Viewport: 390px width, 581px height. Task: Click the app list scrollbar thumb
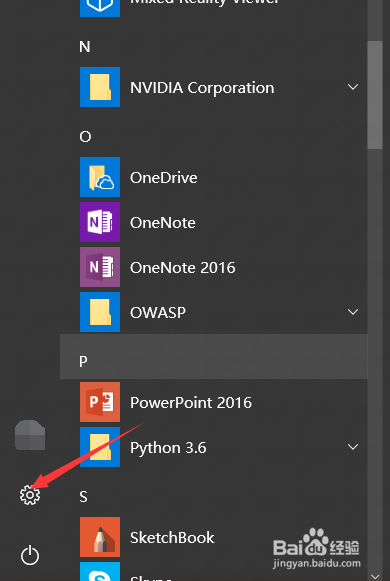(375, 95)
